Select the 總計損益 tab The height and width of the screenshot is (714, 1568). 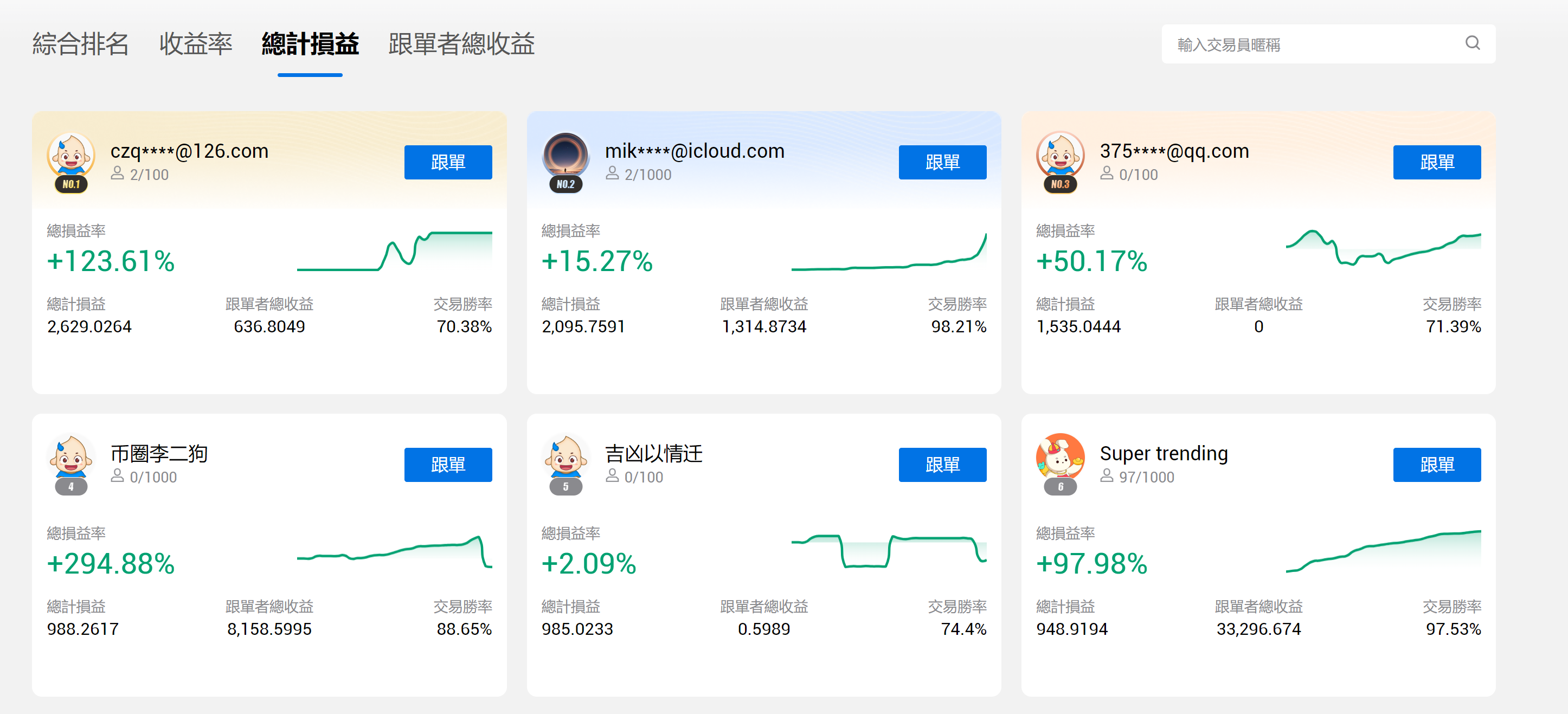pos(310,44)
